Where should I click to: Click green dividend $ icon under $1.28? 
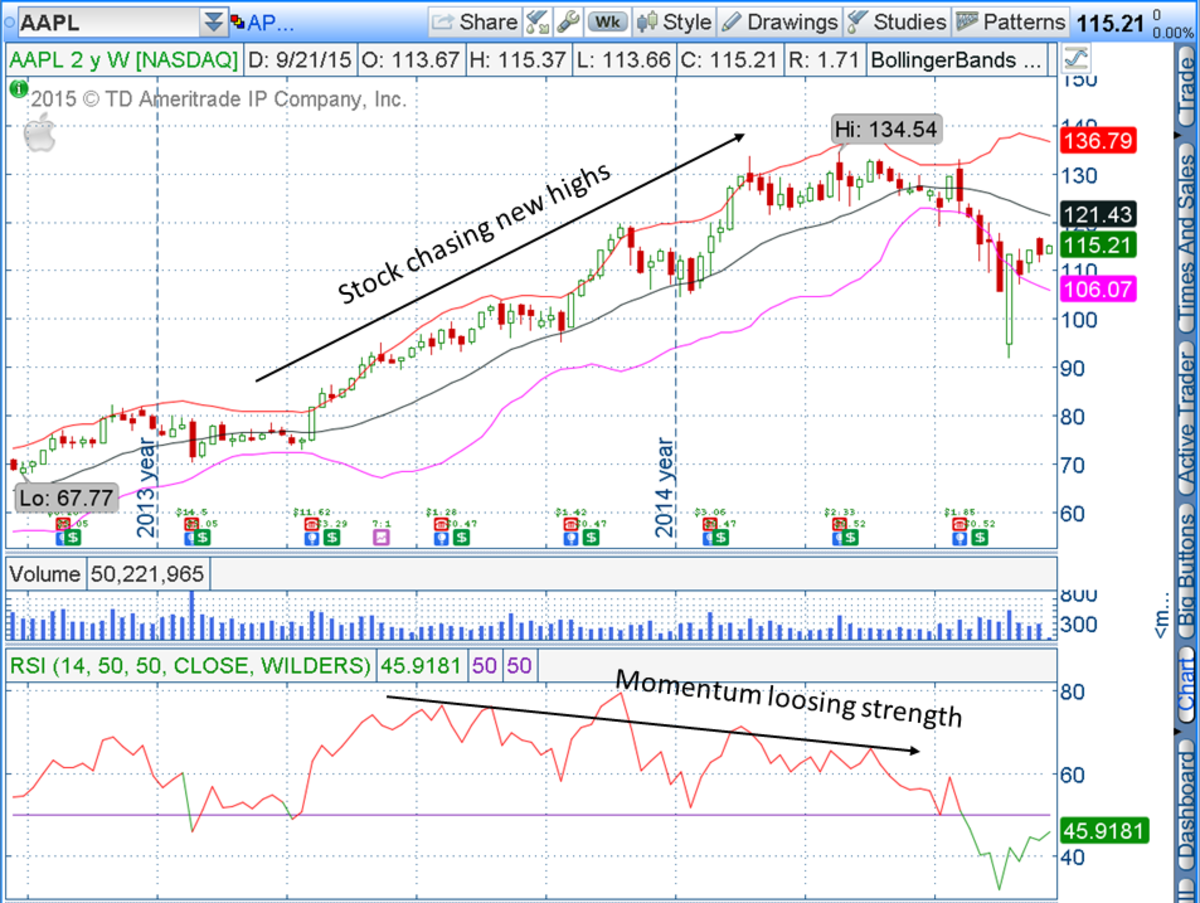(460, 537)
